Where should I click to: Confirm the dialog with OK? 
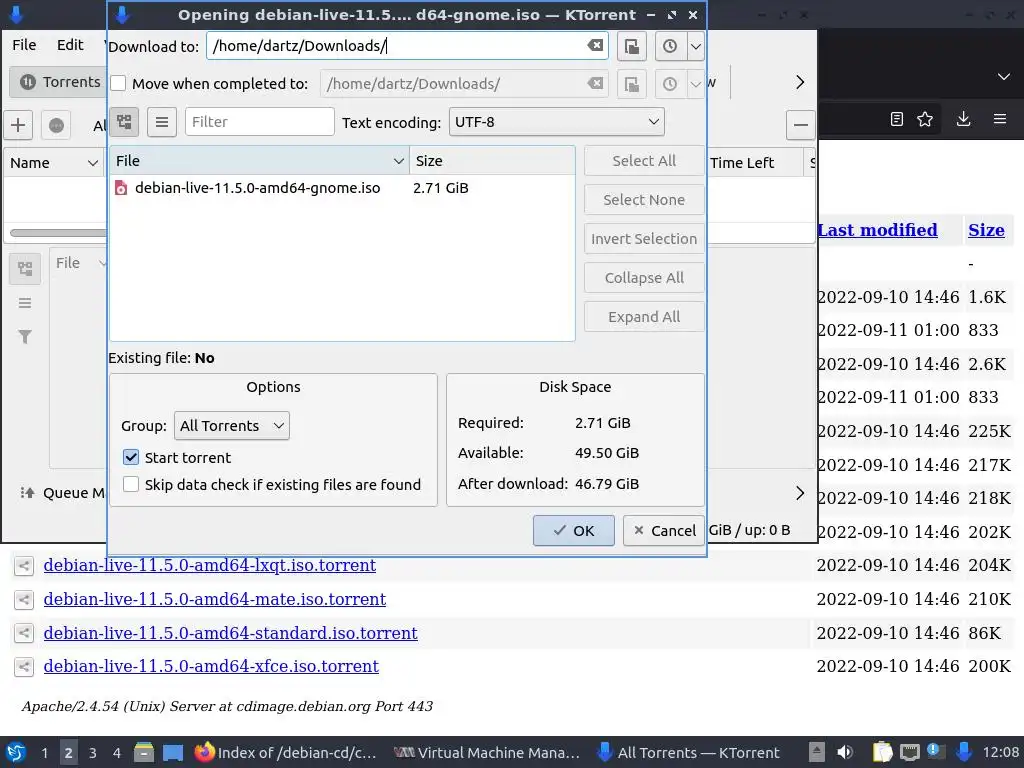pos(573,530)
